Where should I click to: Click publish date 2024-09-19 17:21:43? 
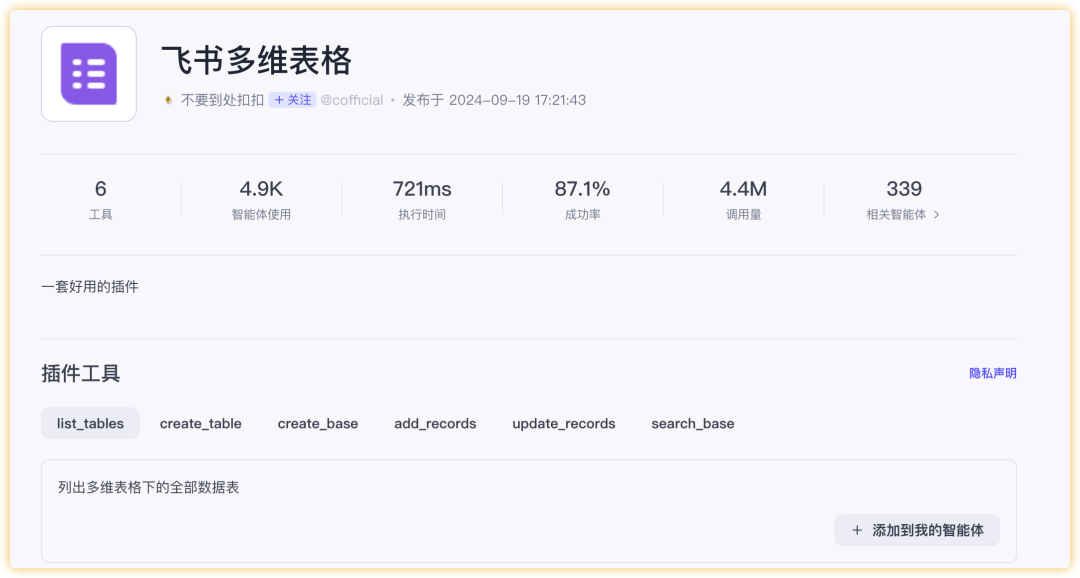(x=517, y=100)
